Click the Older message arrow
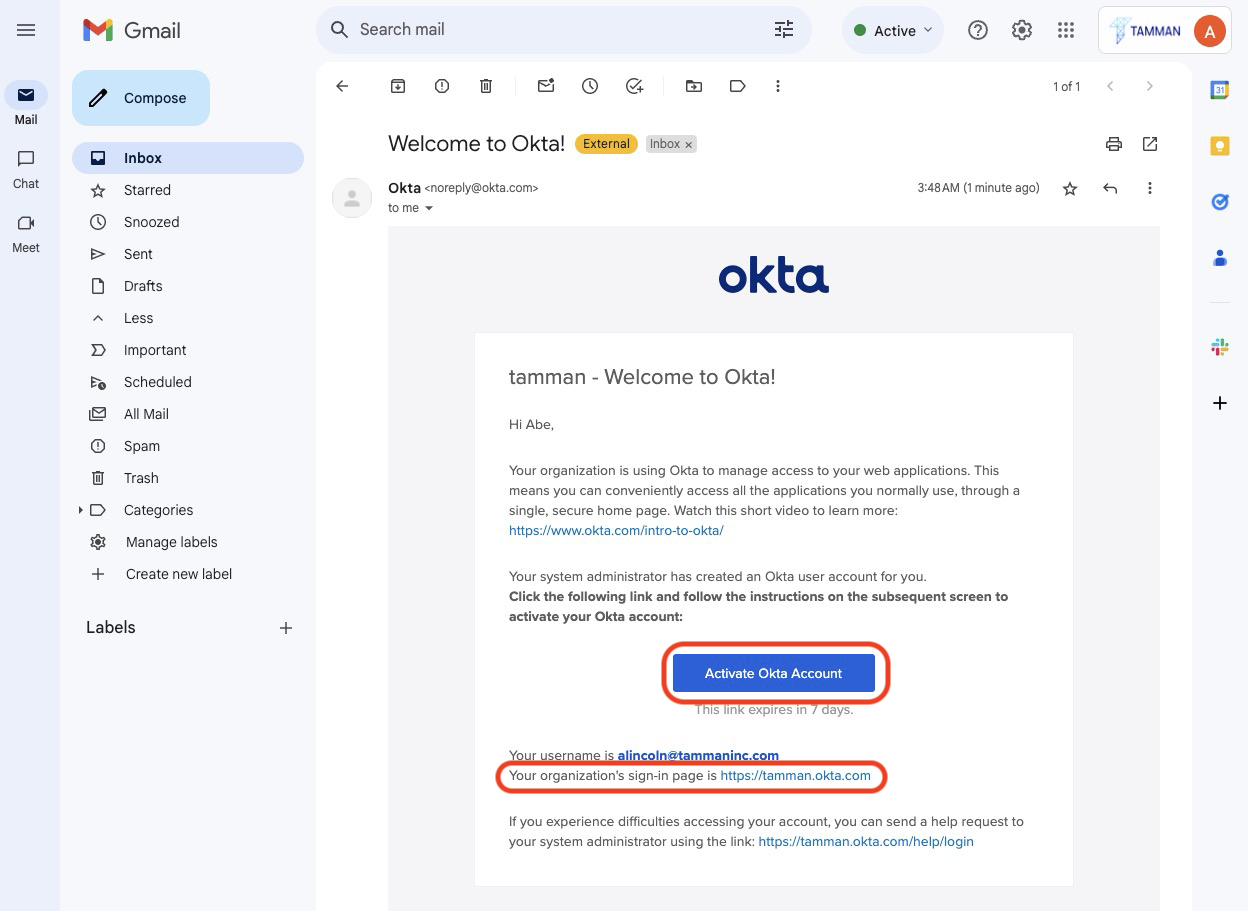Viewport: 1248px width, 911px height. tap(1150, 86)
